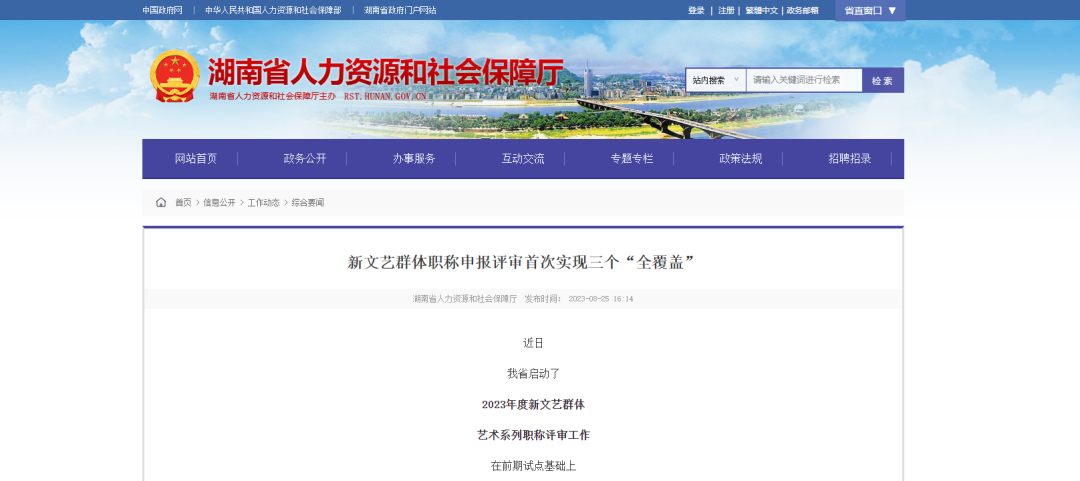Navigate to 工作动态 in the breadcrumb

[x=263, y=202]
